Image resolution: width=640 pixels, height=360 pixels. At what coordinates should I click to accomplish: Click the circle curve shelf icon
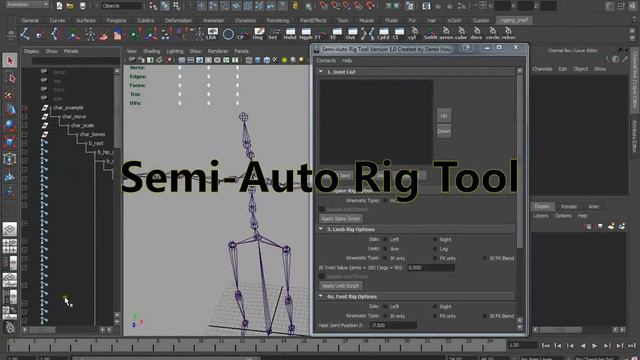click(228, 34)
